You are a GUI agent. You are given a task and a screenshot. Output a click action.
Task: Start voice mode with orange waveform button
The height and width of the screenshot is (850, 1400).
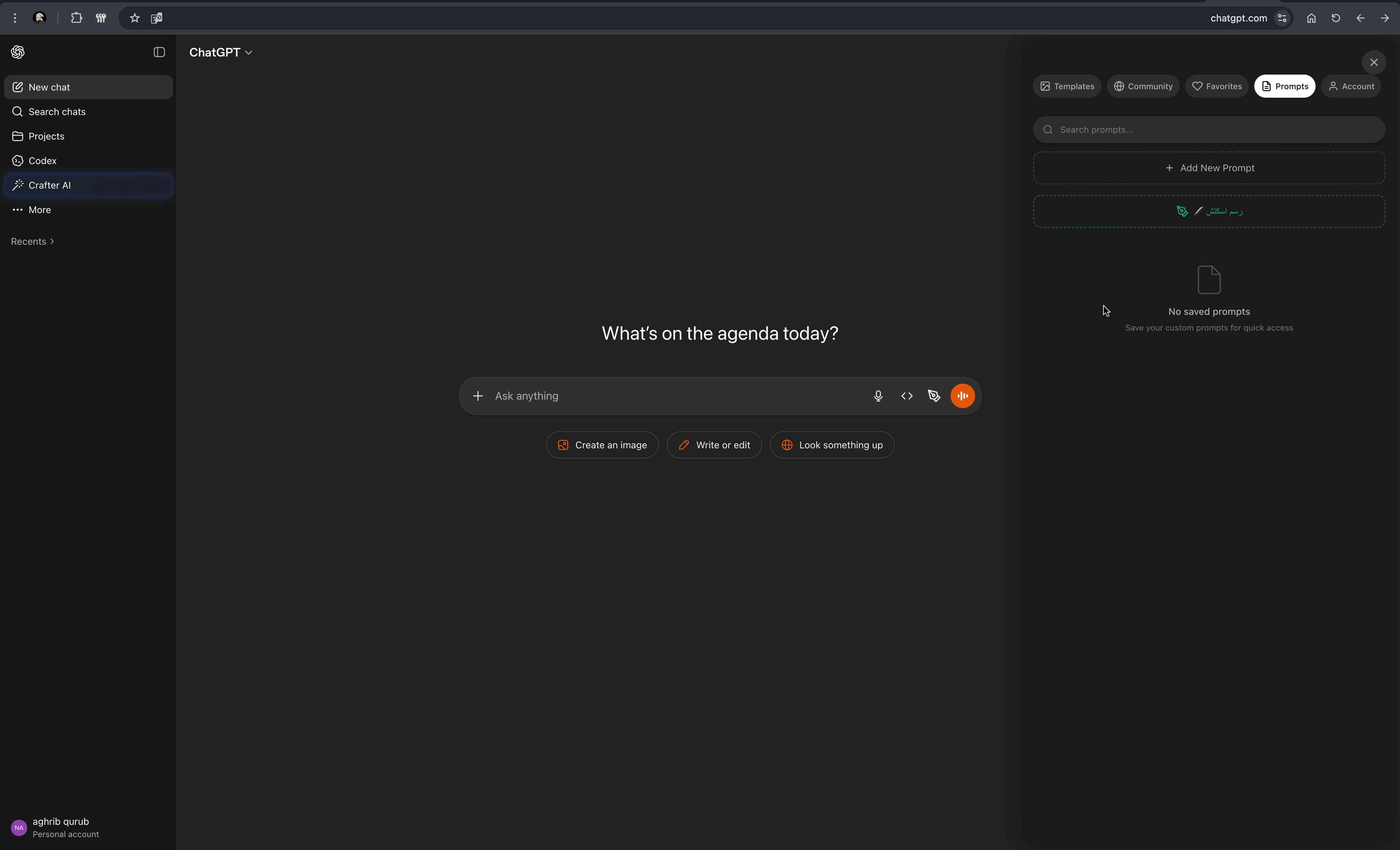click(x=962, y=396)
